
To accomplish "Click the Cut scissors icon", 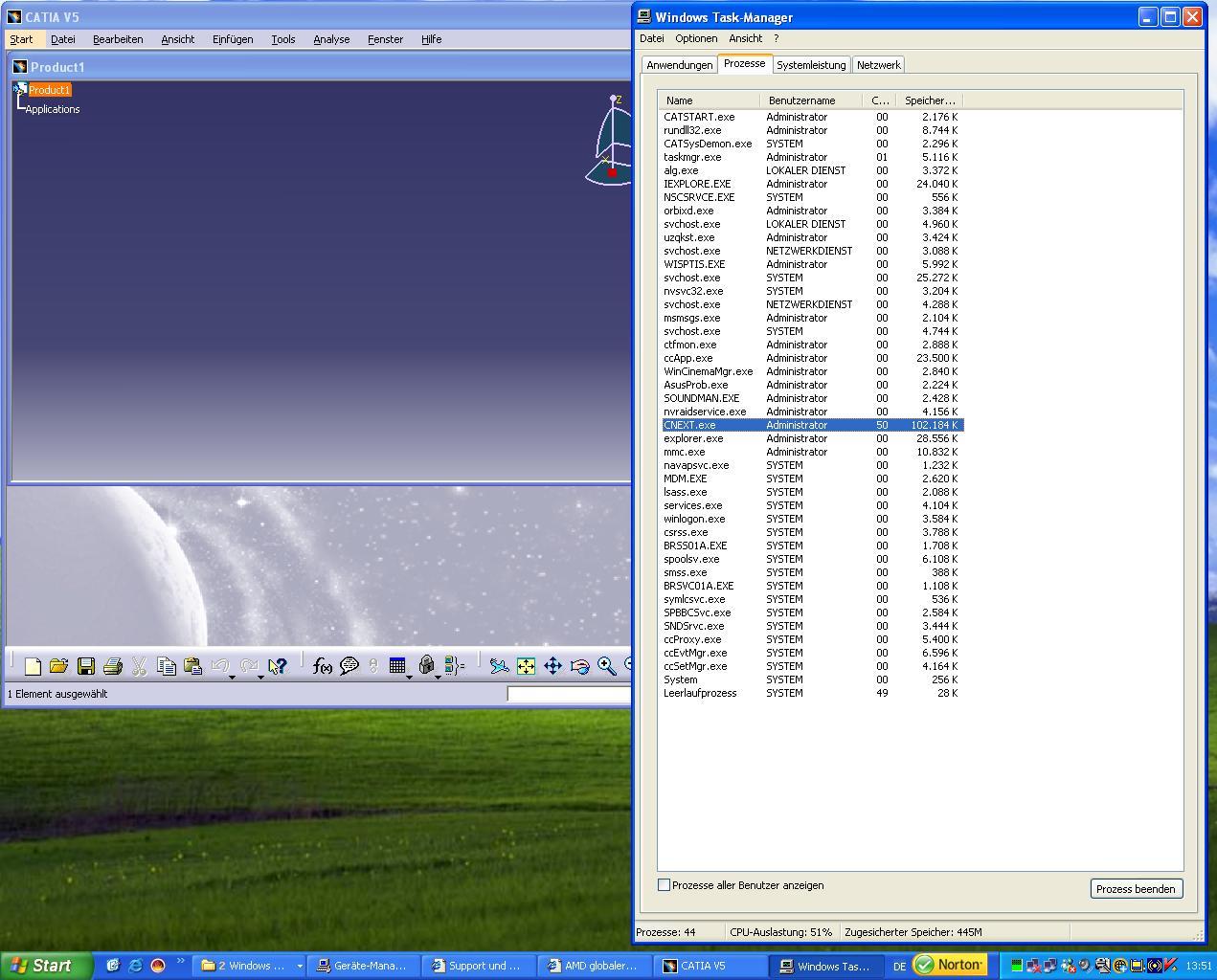I will (x=140, y=666).
